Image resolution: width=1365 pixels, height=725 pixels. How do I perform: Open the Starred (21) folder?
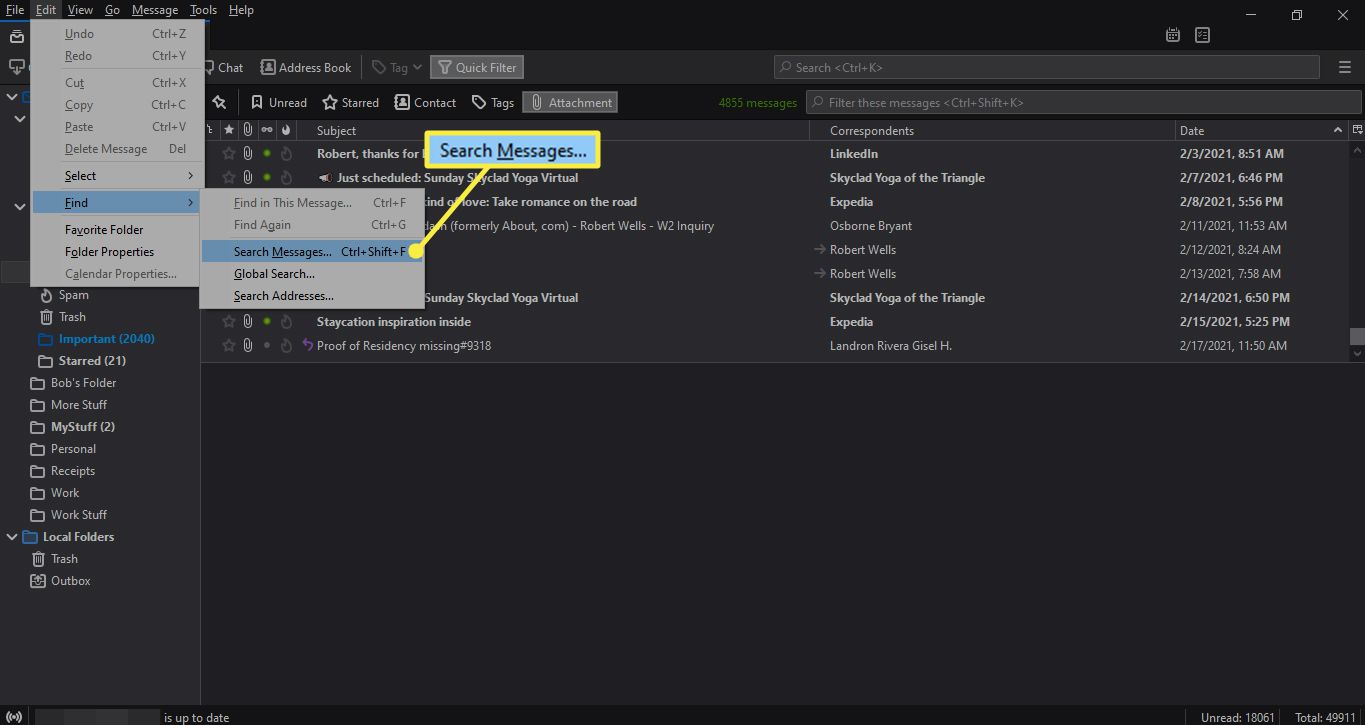click(92, 361)
